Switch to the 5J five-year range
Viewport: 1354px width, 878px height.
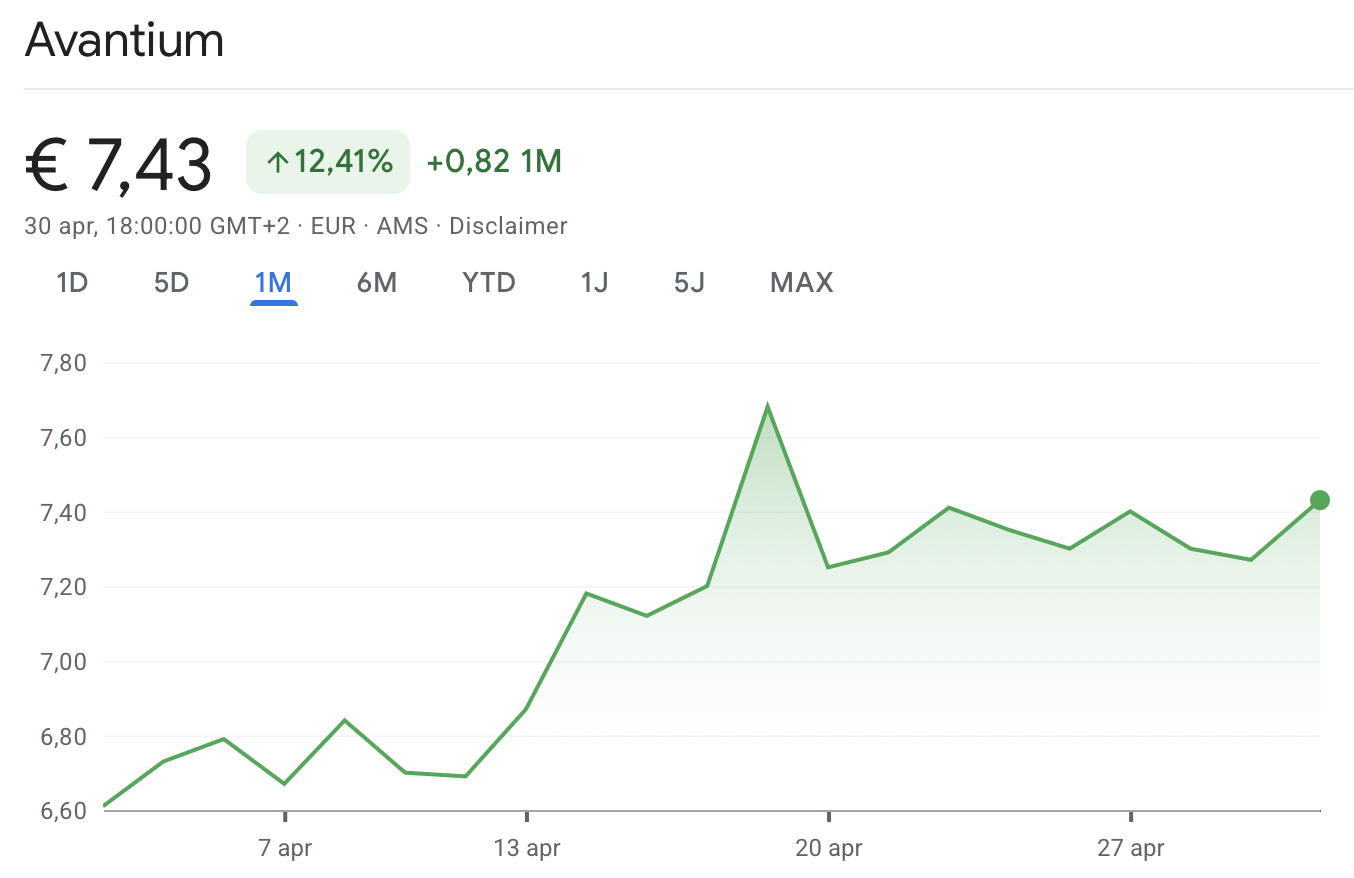pos(689,283)
